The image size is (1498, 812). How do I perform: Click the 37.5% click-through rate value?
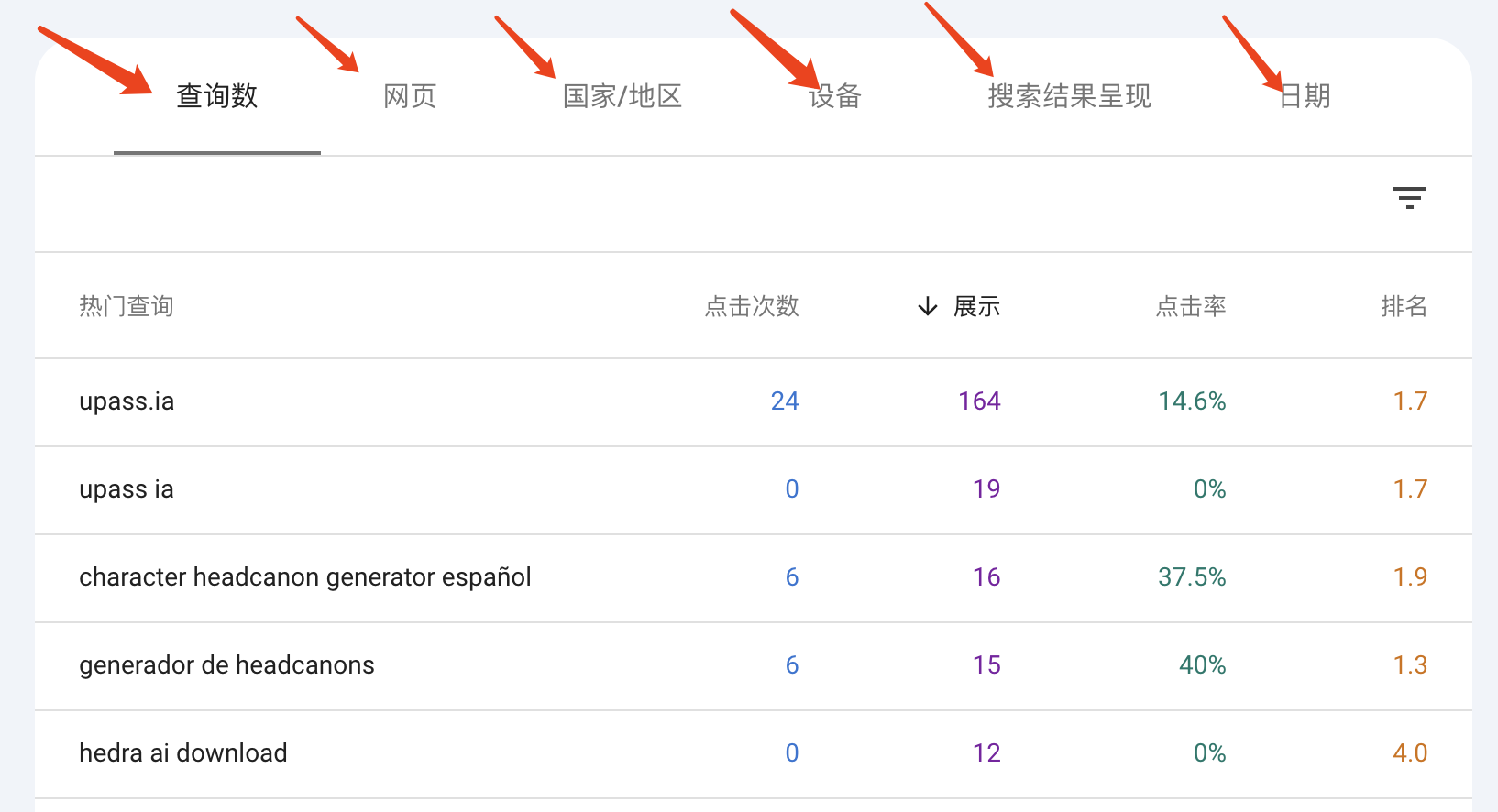1192,577
